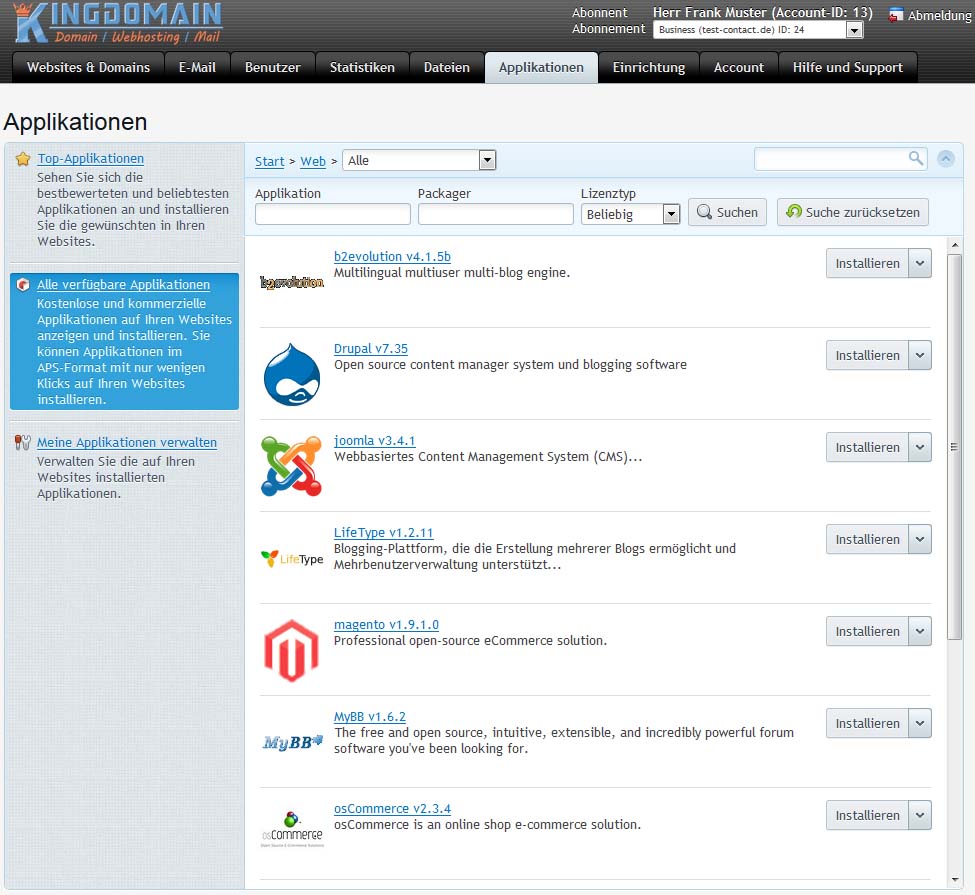975x895 pixels.
Task: Click the Drupal drop logo
Action: coord(292,374)
